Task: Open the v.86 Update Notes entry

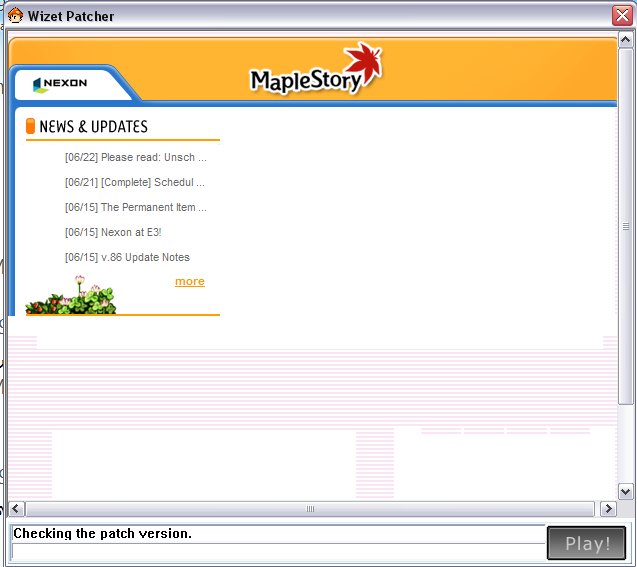Action: (127, 257)
